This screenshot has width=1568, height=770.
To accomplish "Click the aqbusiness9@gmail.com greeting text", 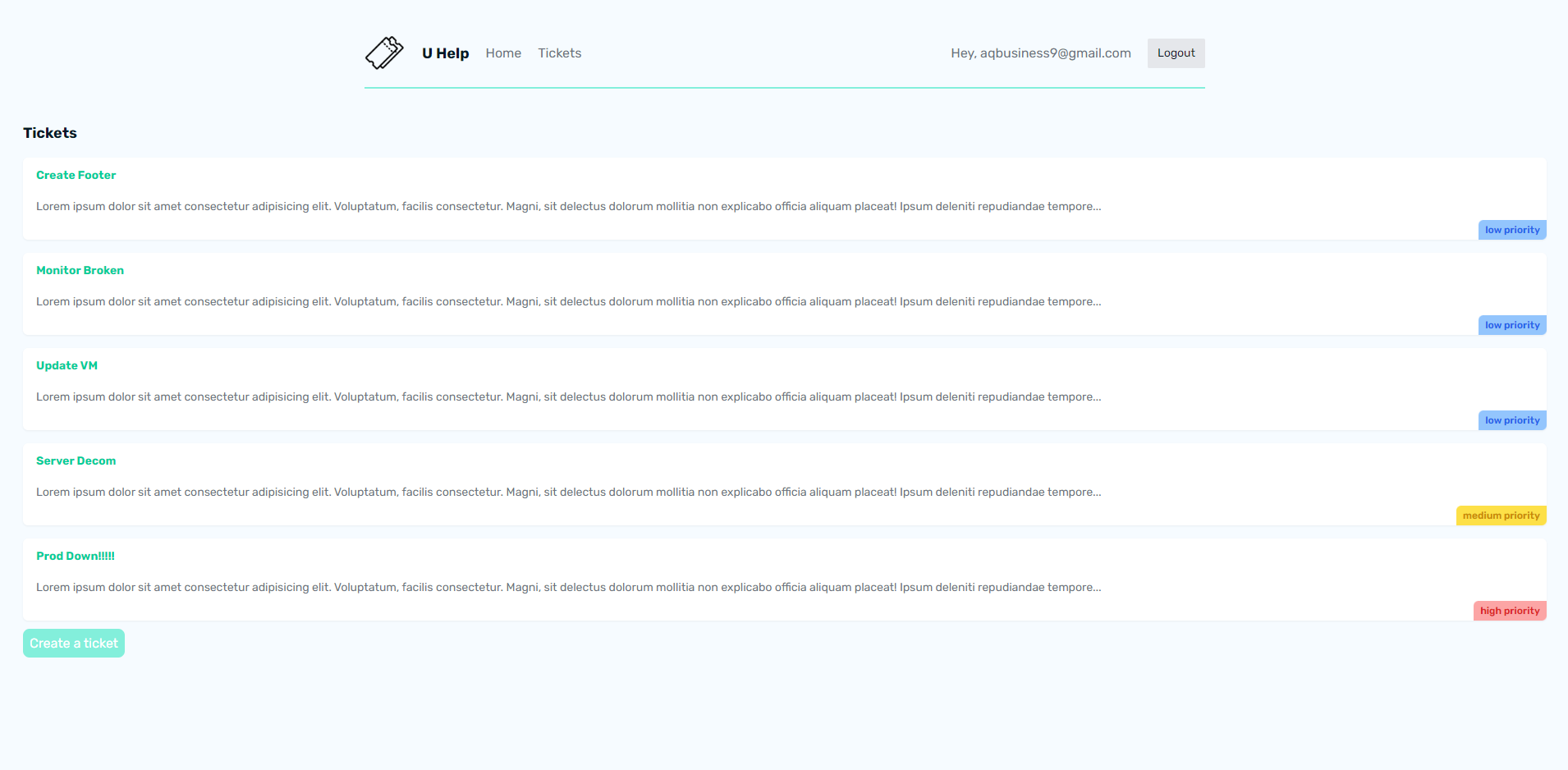I will point(1040,53).
